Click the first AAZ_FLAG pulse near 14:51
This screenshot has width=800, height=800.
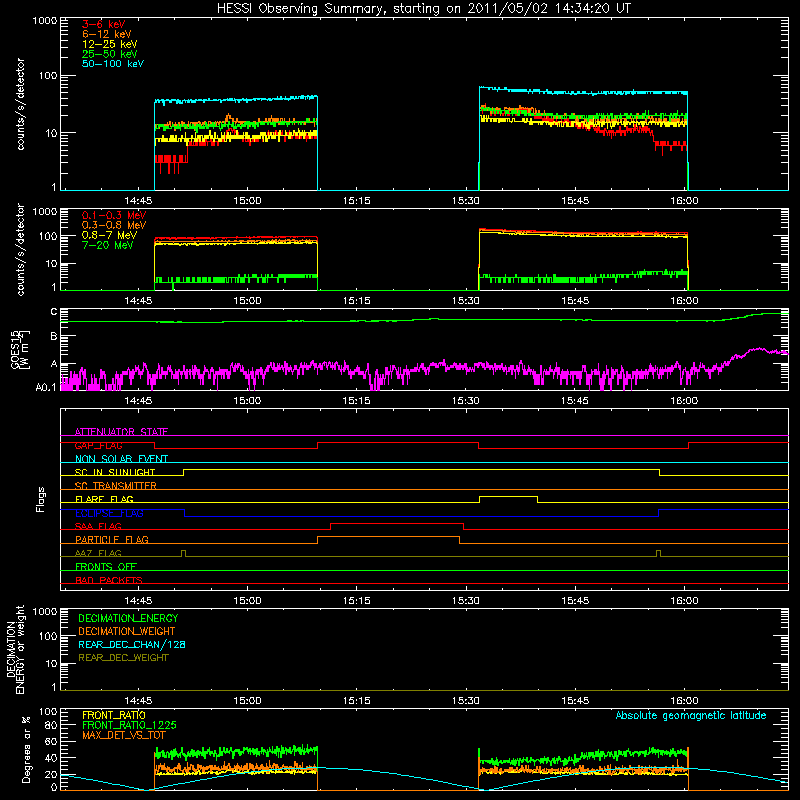tap(184, 554)
